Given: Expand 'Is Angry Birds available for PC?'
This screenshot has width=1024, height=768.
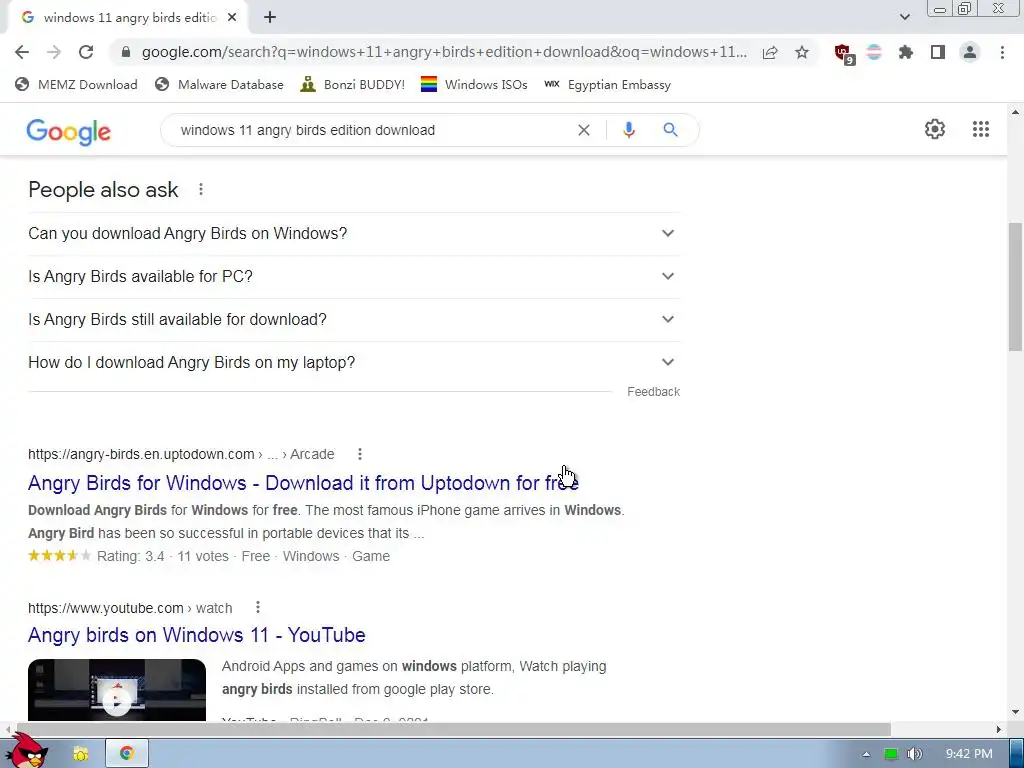Looking at the screenshot, I should tap(354, 277).
